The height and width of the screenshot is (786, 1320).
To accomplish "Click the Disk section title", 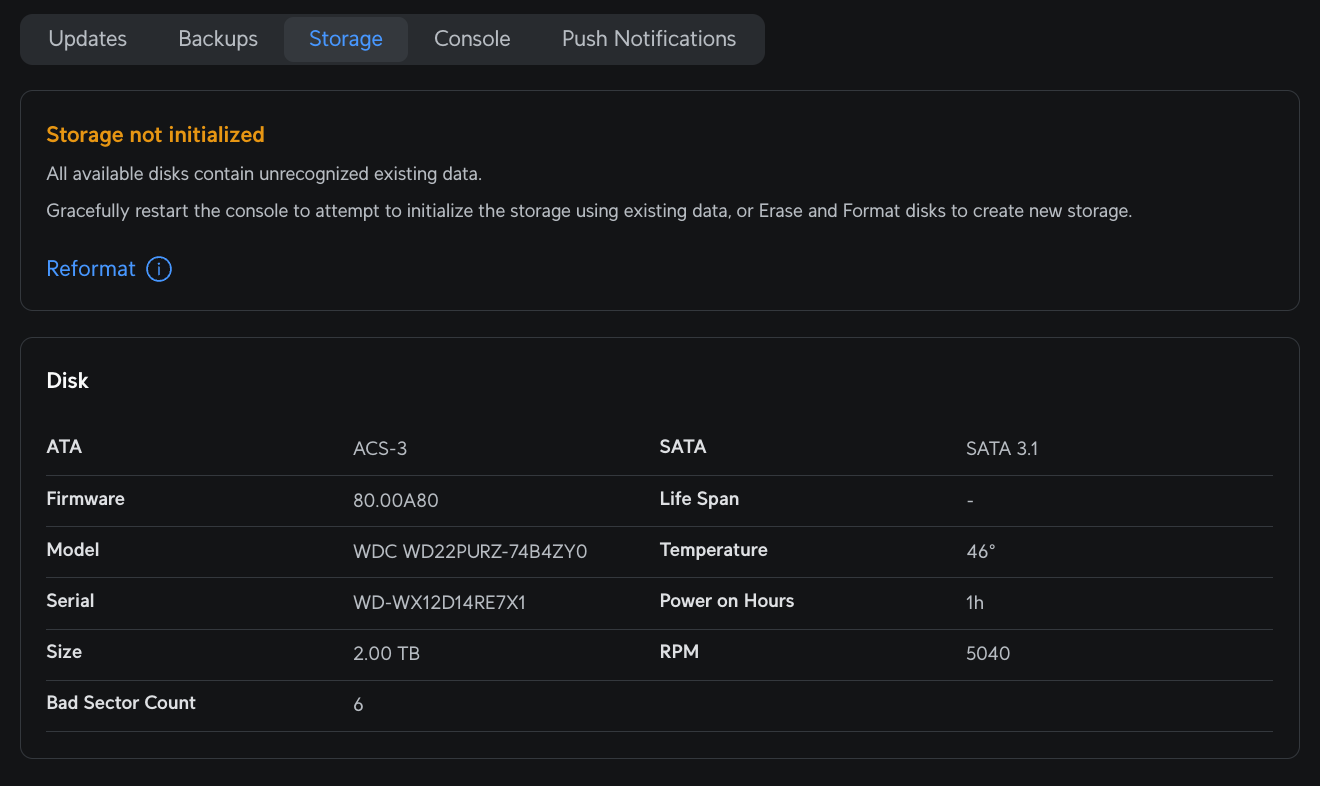I will pos(68,381).
